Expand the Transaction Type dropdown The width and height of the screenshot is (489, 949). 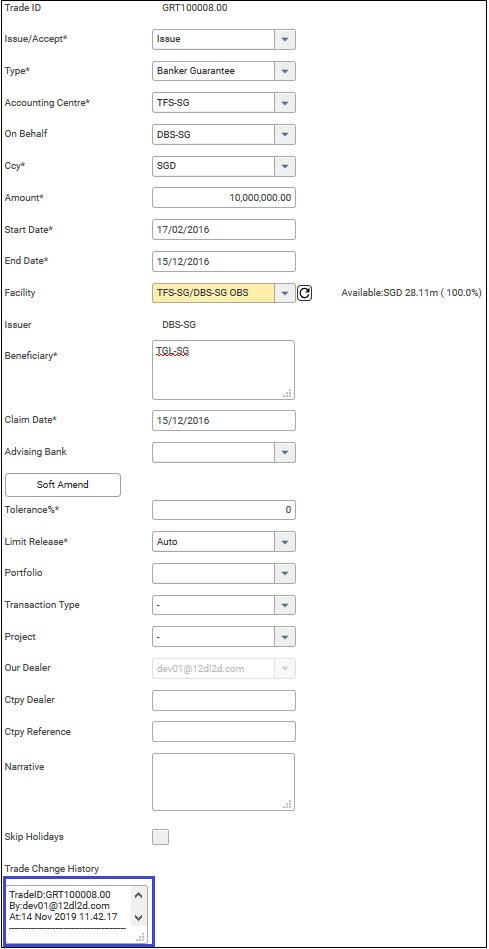click(285, 605)
